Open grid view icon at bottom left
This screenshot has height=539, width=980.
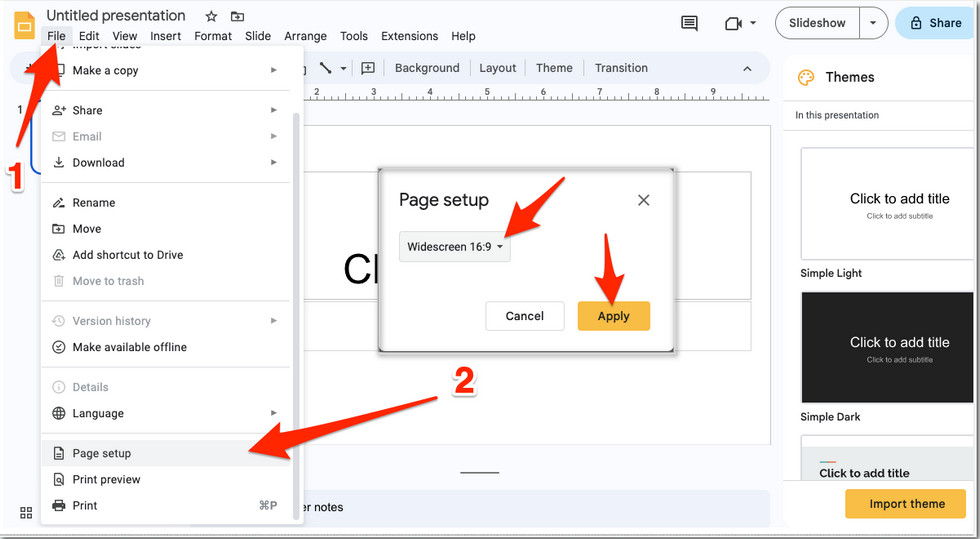click(26, 513)
